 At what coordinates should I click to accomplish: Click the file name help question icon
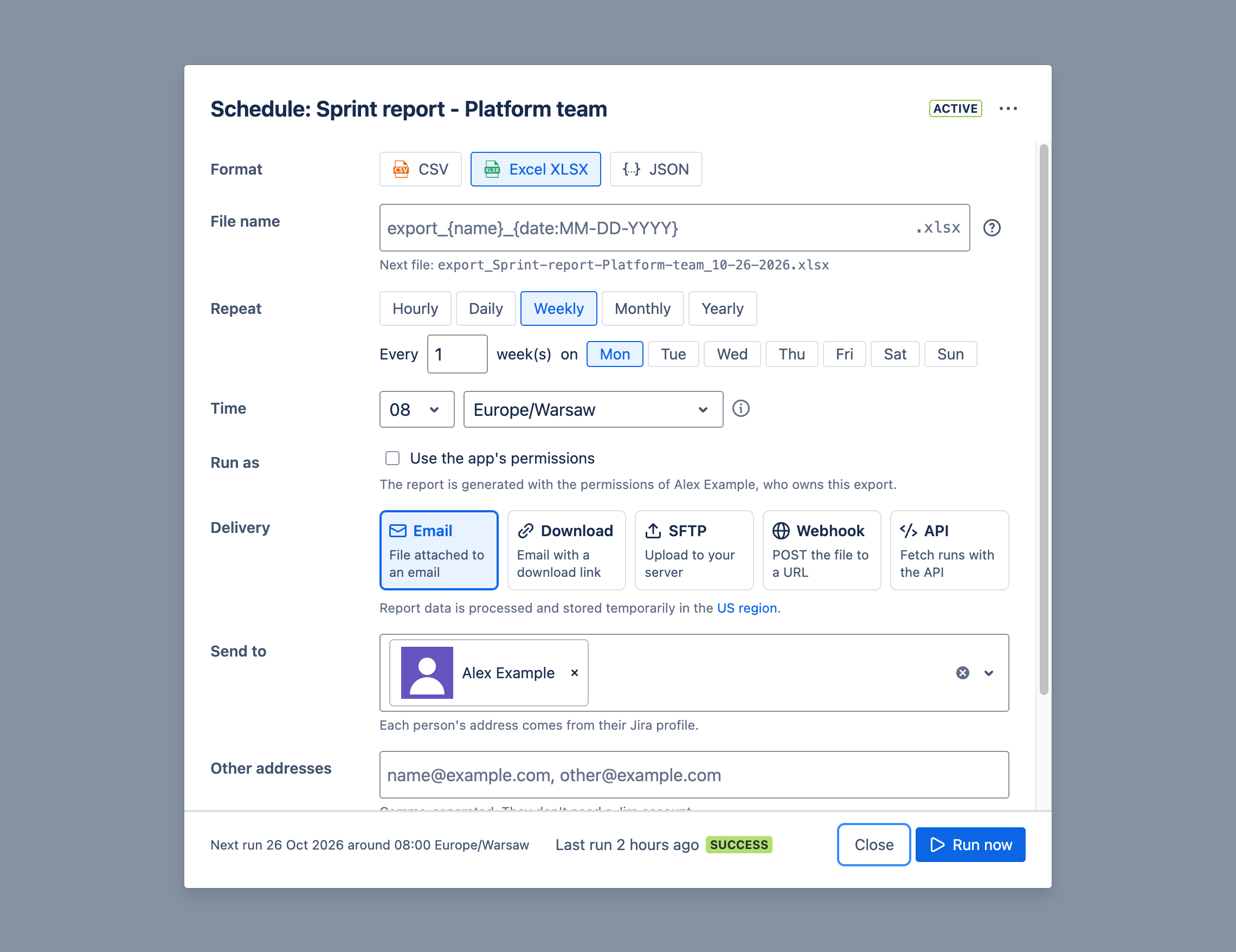pyautogui.click(x=992, y=228)
